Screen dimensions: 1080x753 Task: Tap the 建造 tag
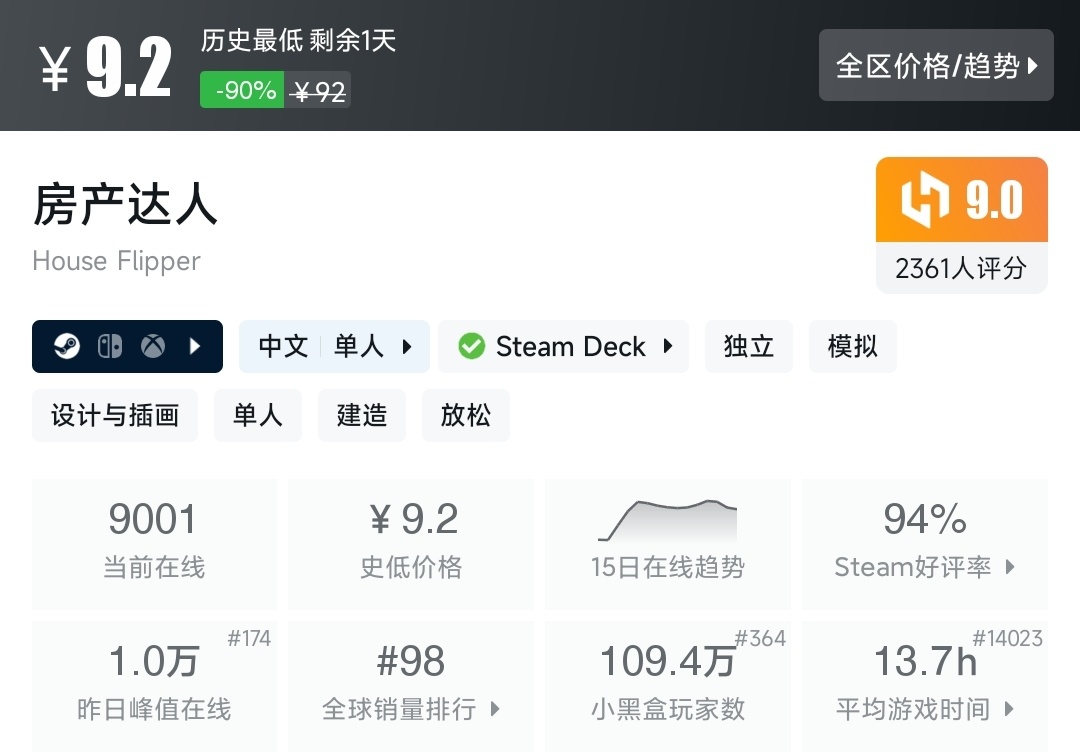click(362, 415)
